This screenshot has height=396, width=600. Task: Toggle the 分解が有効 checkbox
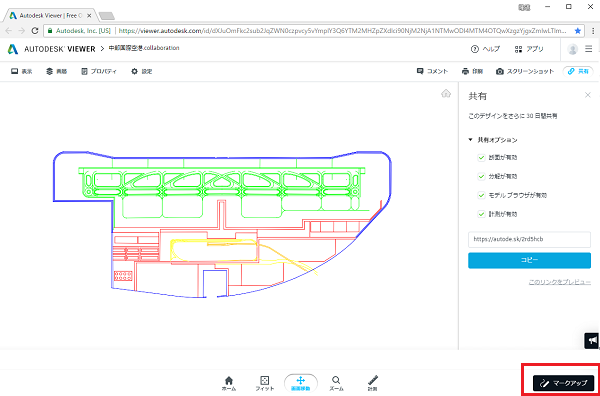[481, 176]
